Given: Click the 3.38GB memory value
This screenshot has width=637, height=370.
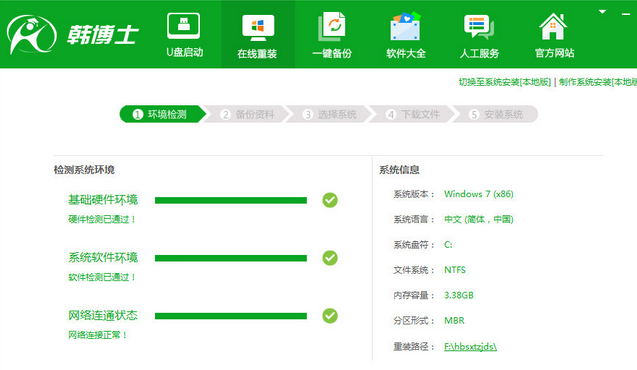Looking at the screenshot, I should tap(459, 295).
